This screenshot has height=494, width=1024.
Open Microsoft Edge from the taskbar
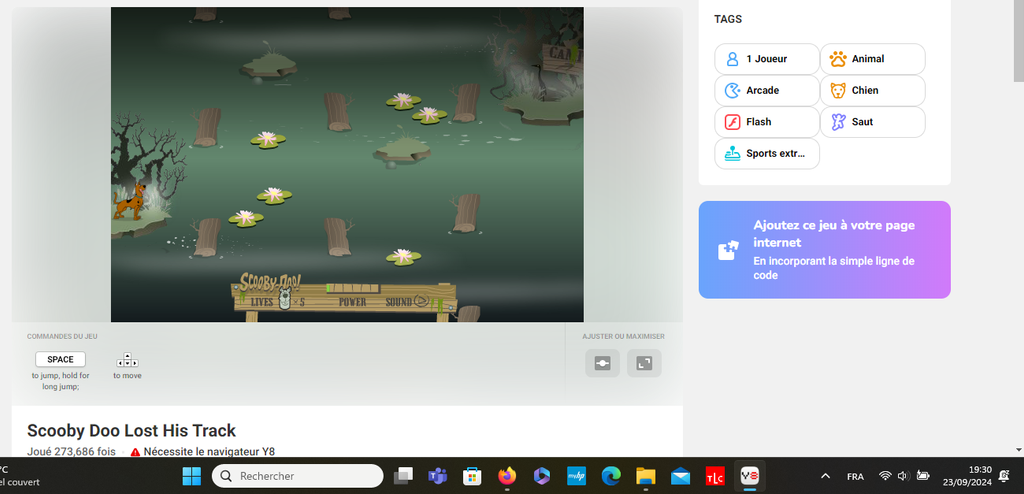[611, 476]
